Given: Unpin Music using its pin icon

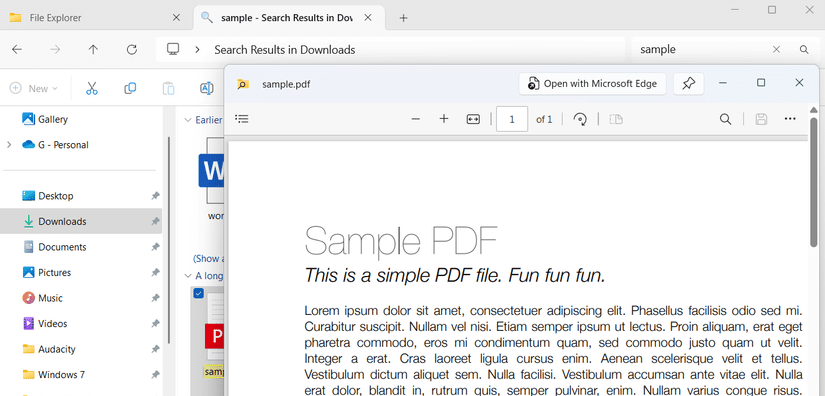Looking at the screenshot, I should (x=155, y=298).
